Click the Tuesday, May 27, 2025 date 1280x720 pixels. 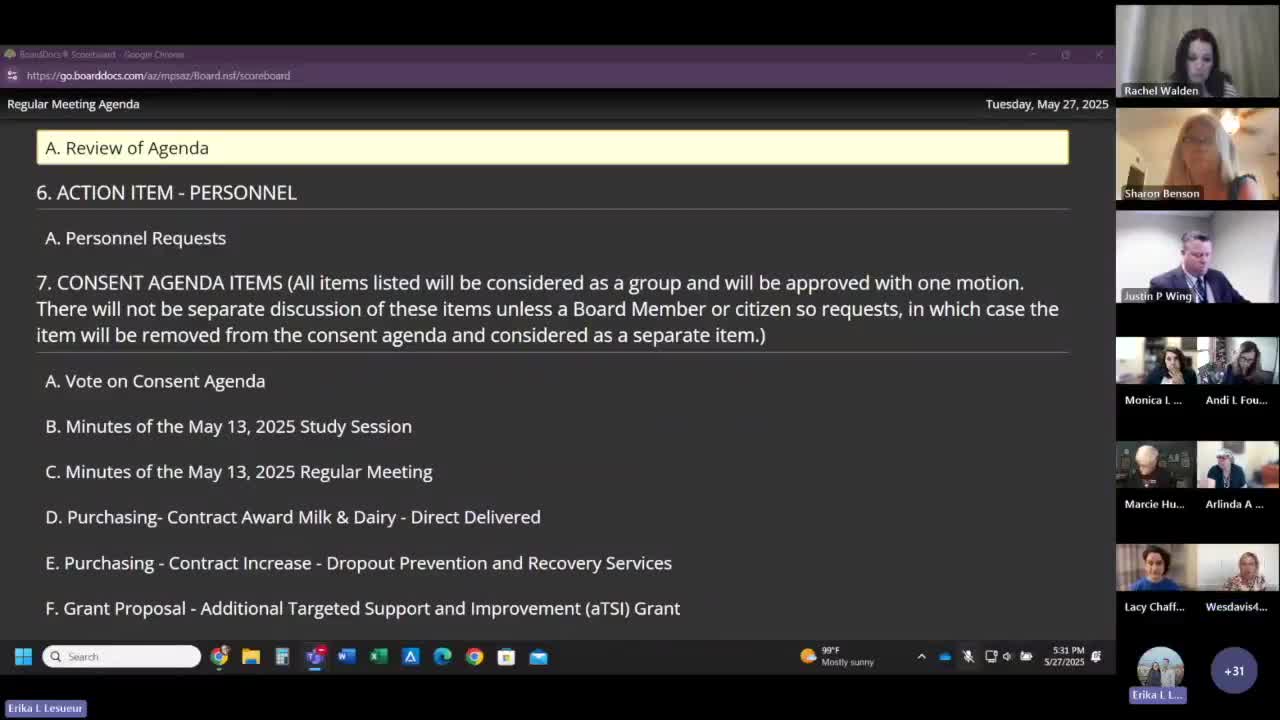click(1047, 104)
